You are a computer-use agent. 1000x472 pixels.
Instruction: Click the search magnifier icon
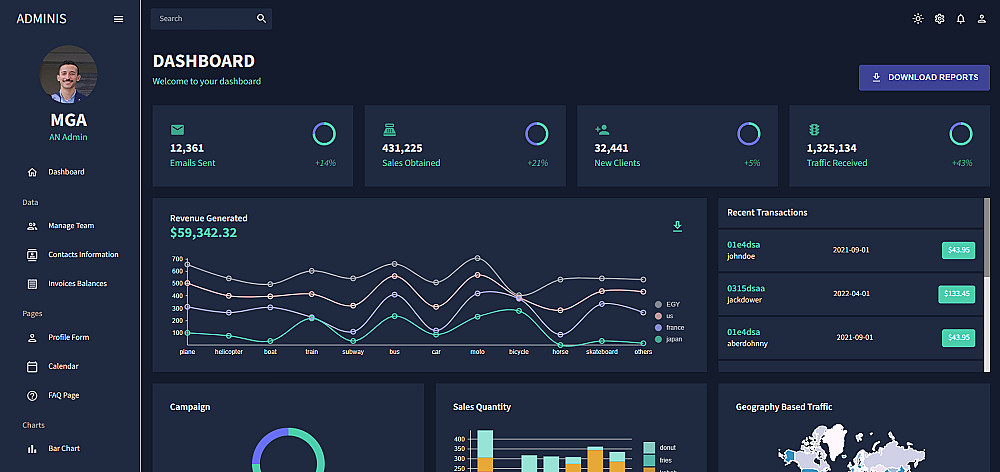pos(261,18)
